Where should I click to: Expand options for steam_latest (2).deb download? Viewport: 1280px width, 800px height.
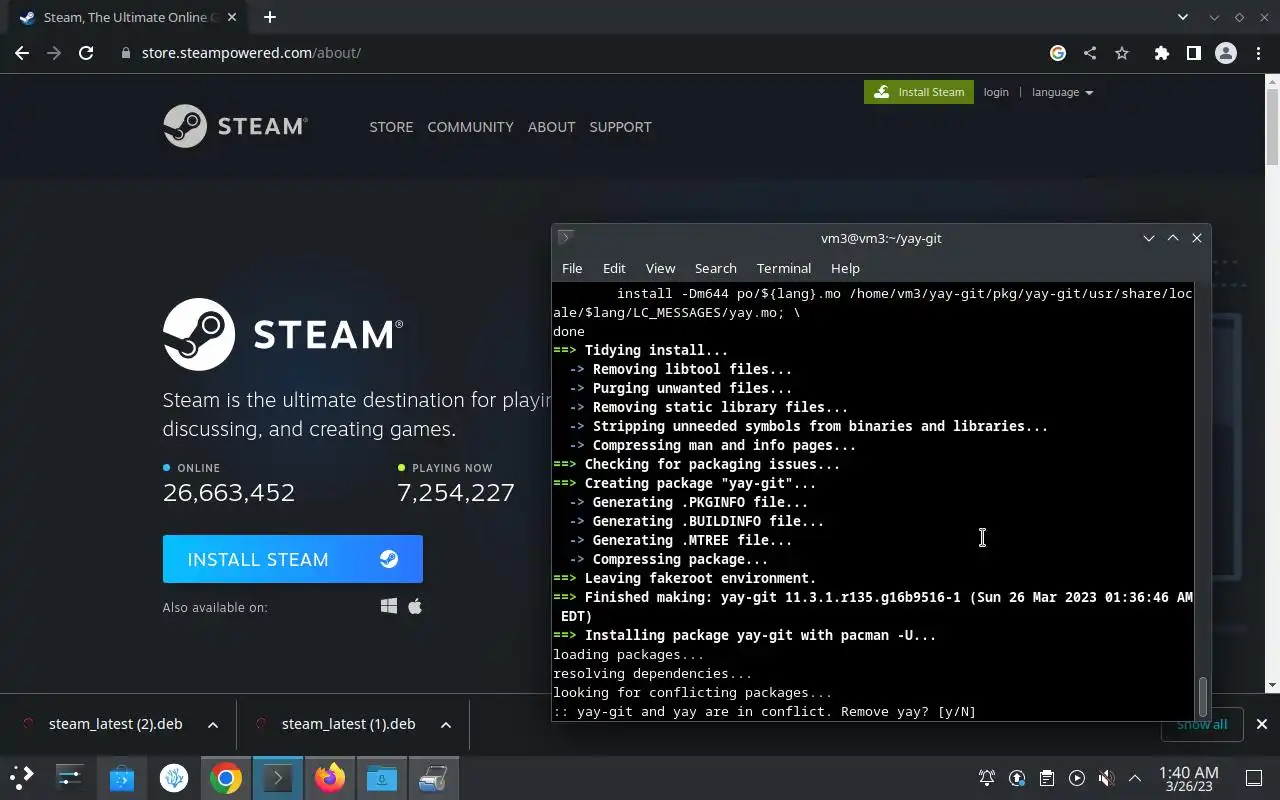pos(213,724)
